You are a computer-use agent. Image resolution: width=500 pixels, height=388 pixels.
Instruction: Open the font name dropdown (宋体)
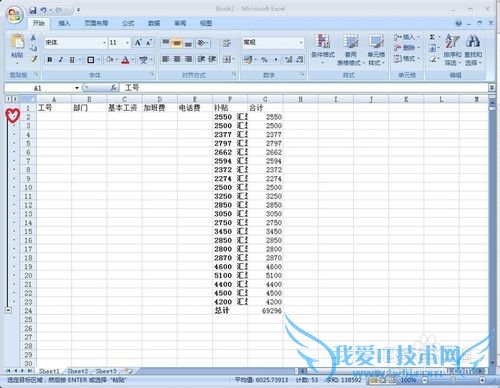pyautogui.click(x=104, y=43)
